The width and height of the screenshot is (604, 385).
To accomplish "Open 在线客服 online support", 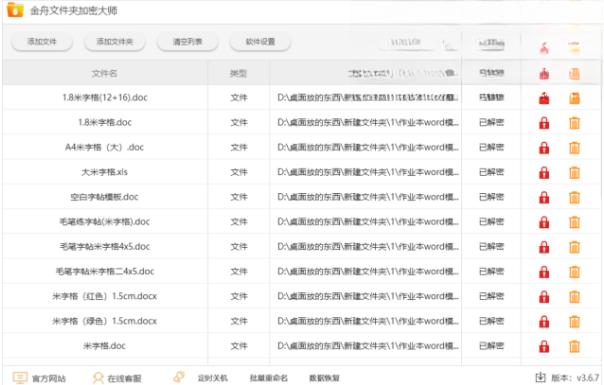I will tap(117, 378).
